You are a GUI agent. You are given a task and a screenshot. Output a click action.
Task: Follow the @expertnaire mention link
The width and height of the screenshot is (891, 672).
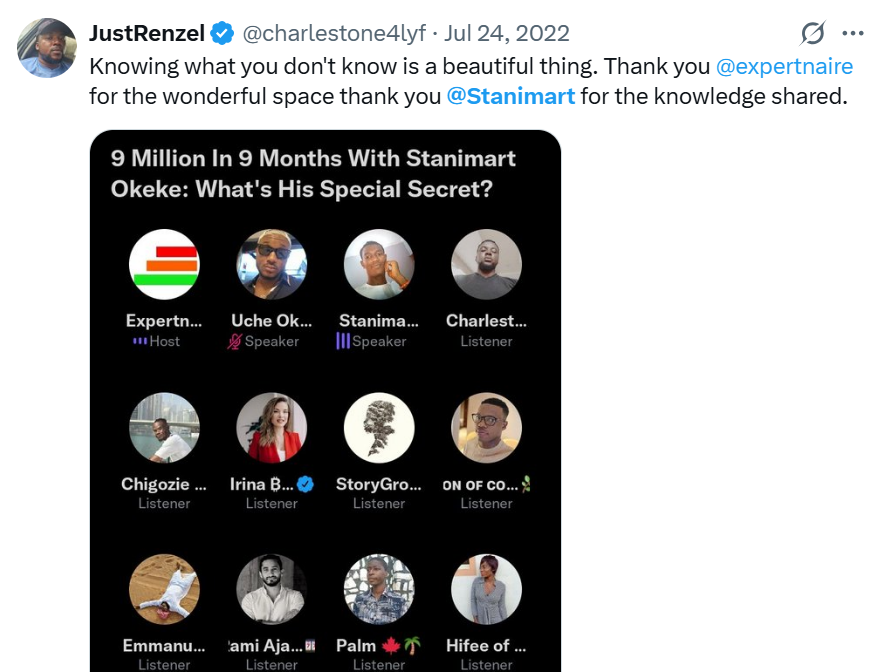coord(784,67)
